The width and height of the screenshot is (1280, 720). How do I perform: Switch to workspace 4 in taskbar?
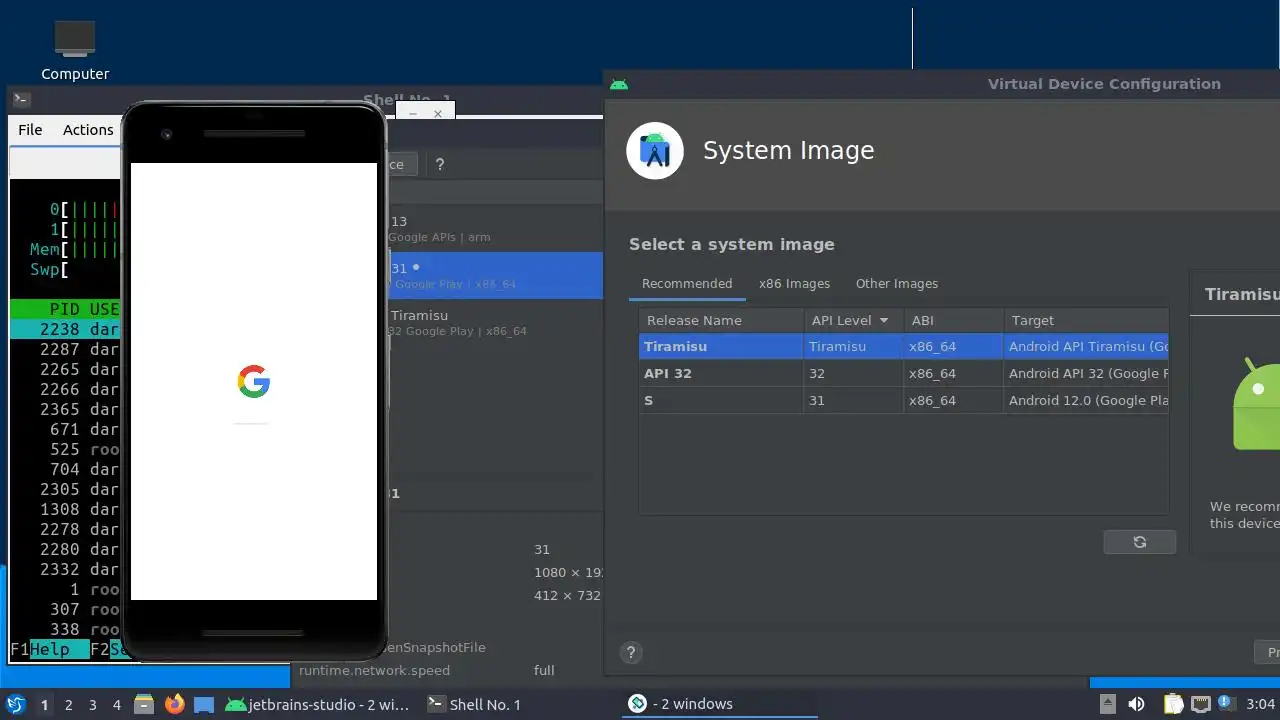(x=117, y=705)
